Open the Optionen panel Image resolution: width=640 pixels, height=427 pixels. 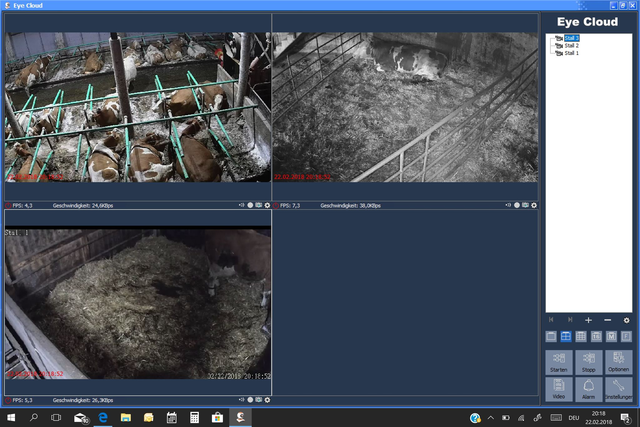tap(619, 362)
